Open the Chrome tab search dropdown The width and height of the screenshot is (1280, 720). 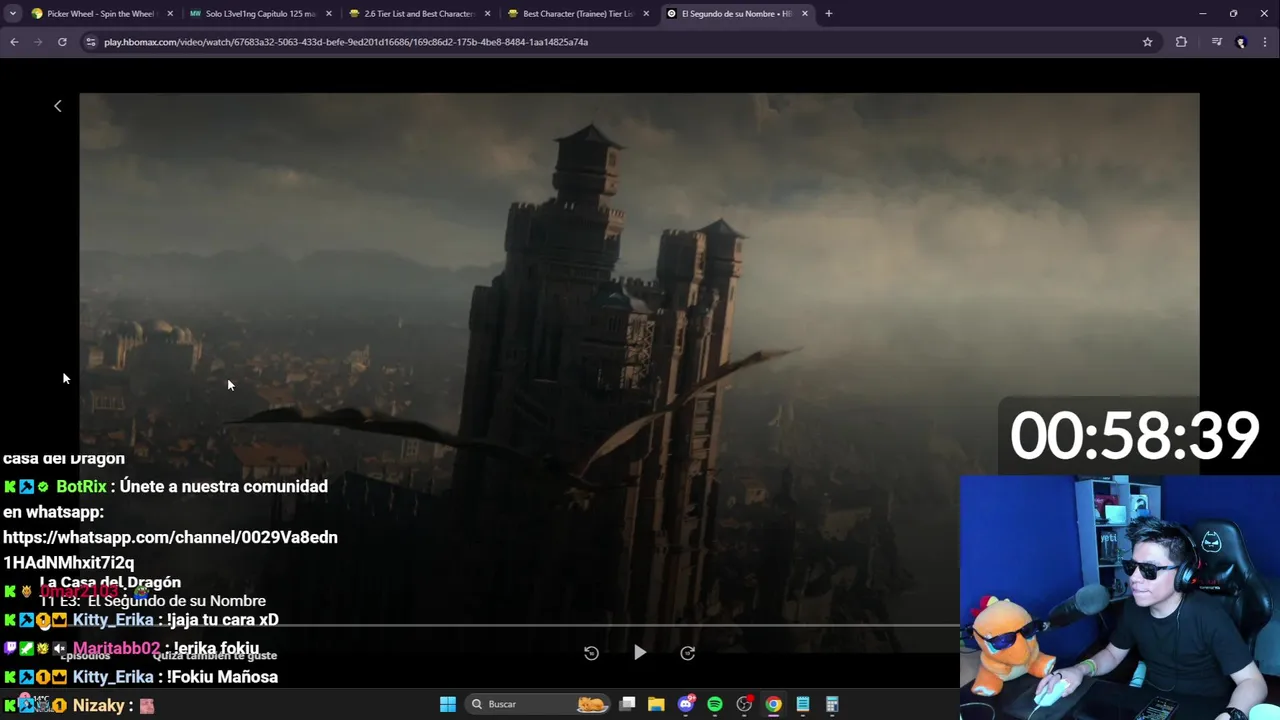pos(13,14)
